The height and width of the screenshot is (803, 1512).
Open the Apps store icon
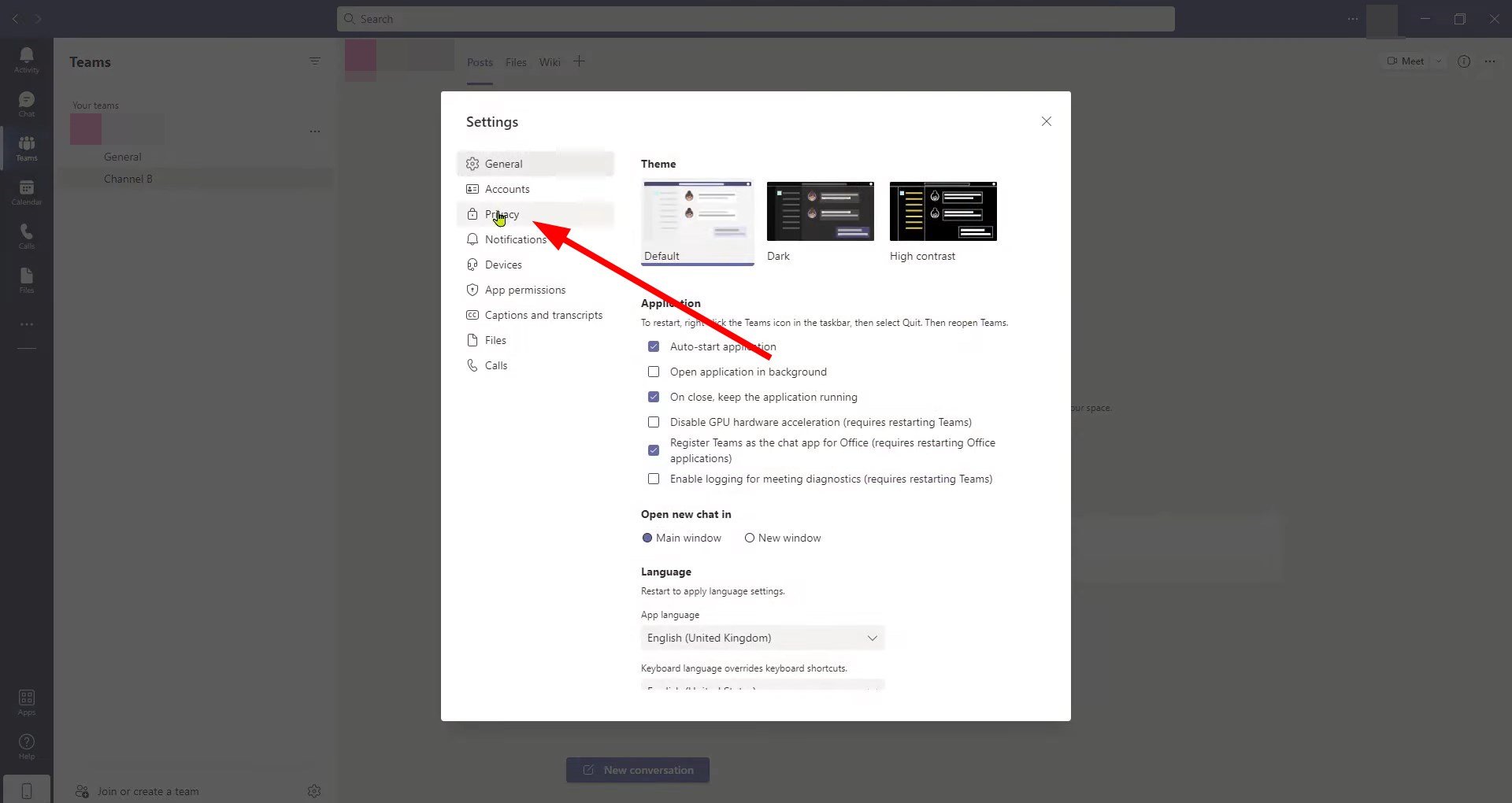click(26, 702)
